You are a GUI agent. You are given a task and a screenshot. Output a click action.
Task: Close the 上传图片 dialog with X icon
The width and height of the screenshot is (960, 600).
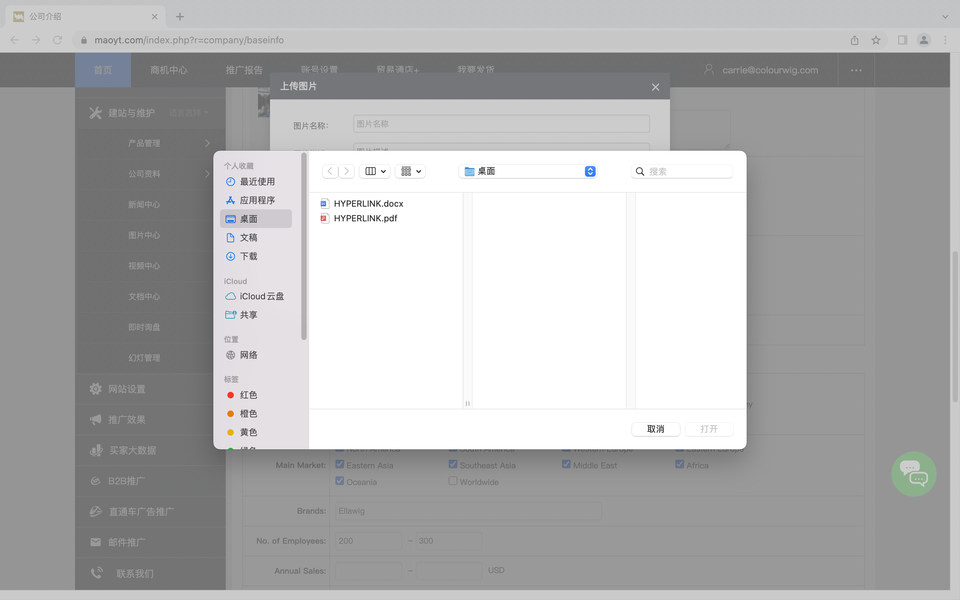tap(655, 87)
